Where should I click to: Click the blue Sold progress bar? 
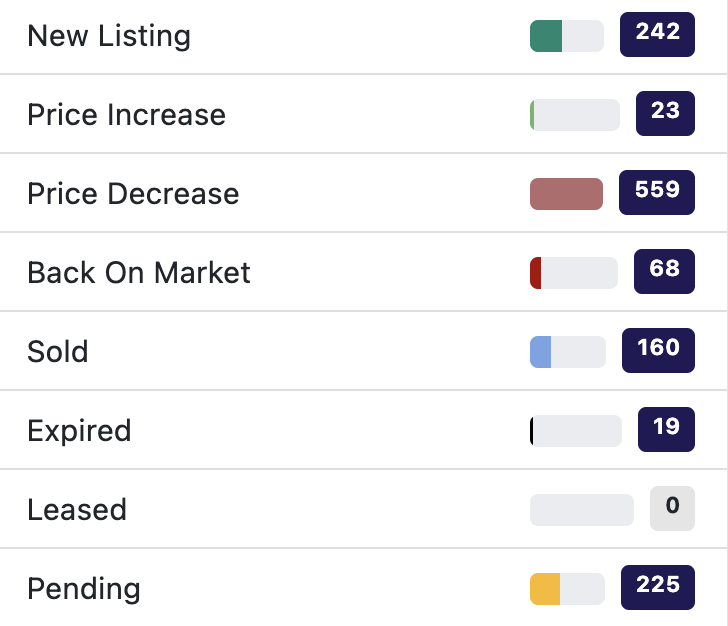click(x=567, y=352)
